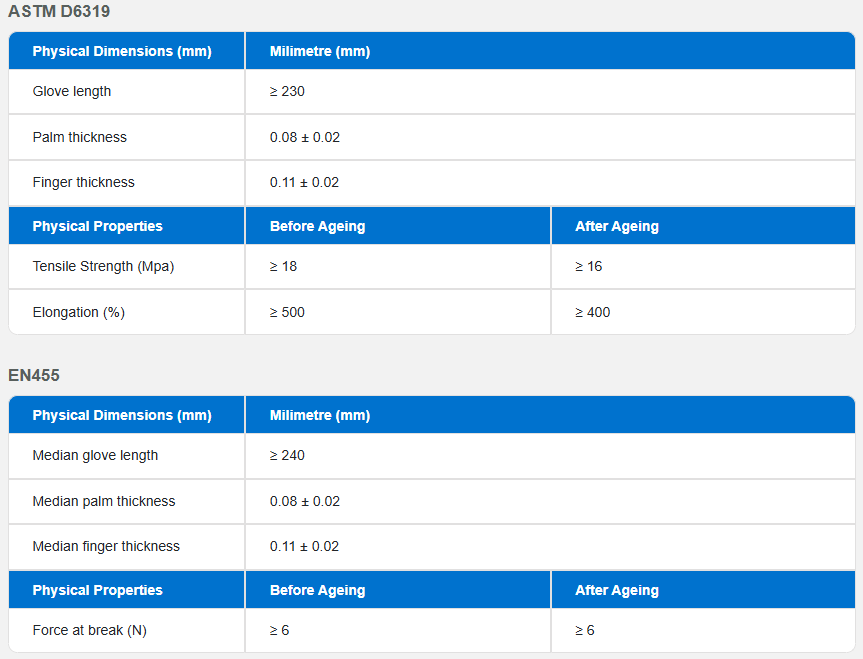Click the ASTM 'Before Ageing' header

point(317,226)
